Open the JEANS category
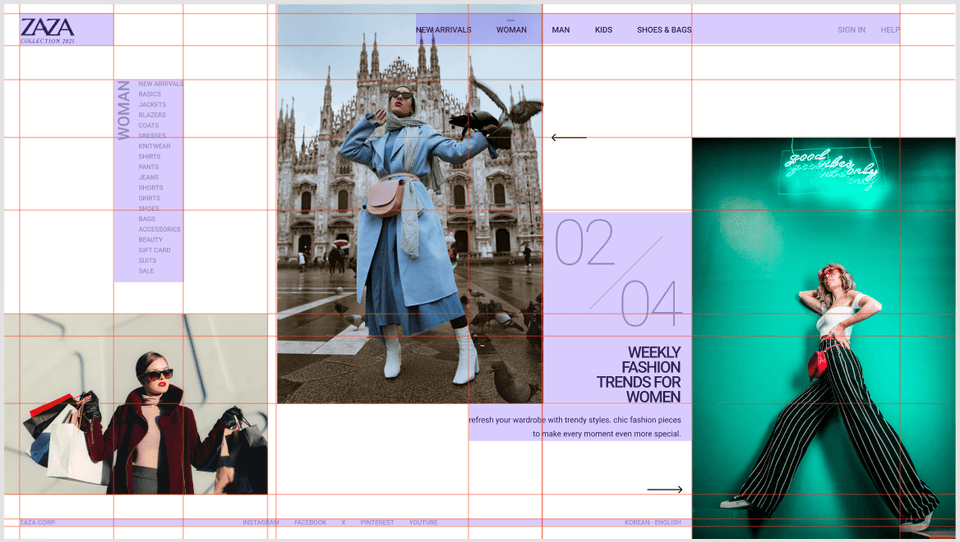This screenshot has width=960, height=542. click(148, 178)
